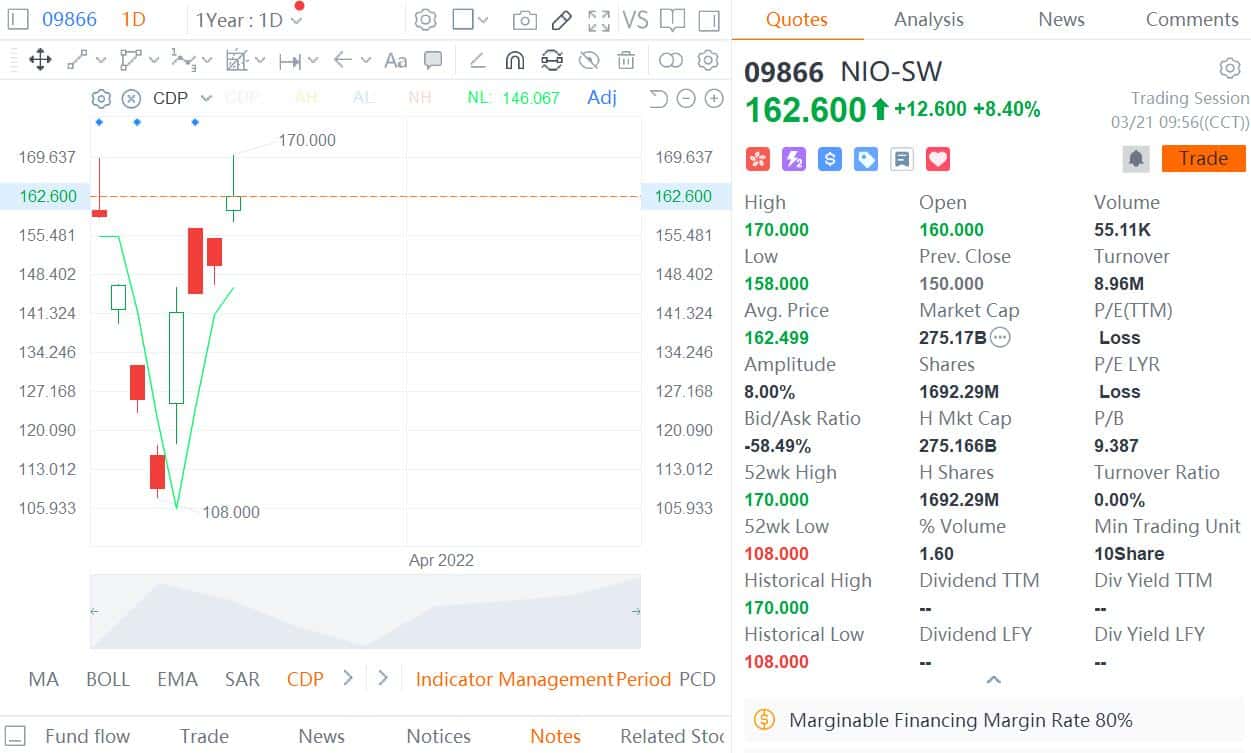Click the purple lightning Level-2 icon
The image size is (1251, 753).
(x=793, y=158)
